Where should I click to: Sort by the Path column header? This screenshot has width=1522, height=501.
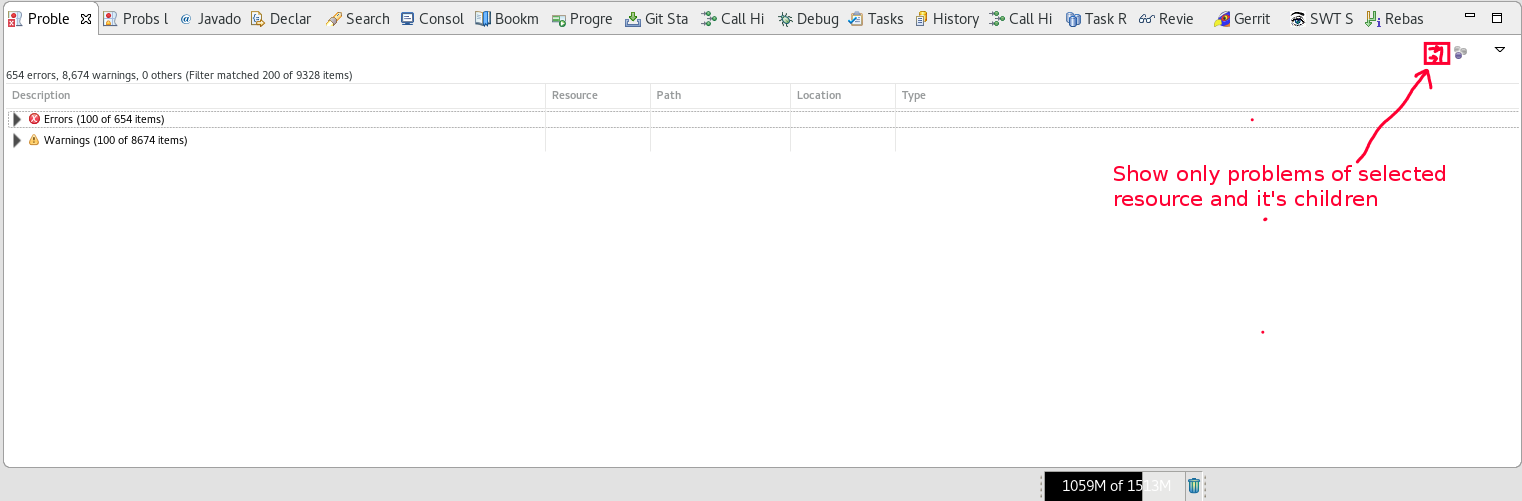720,95
